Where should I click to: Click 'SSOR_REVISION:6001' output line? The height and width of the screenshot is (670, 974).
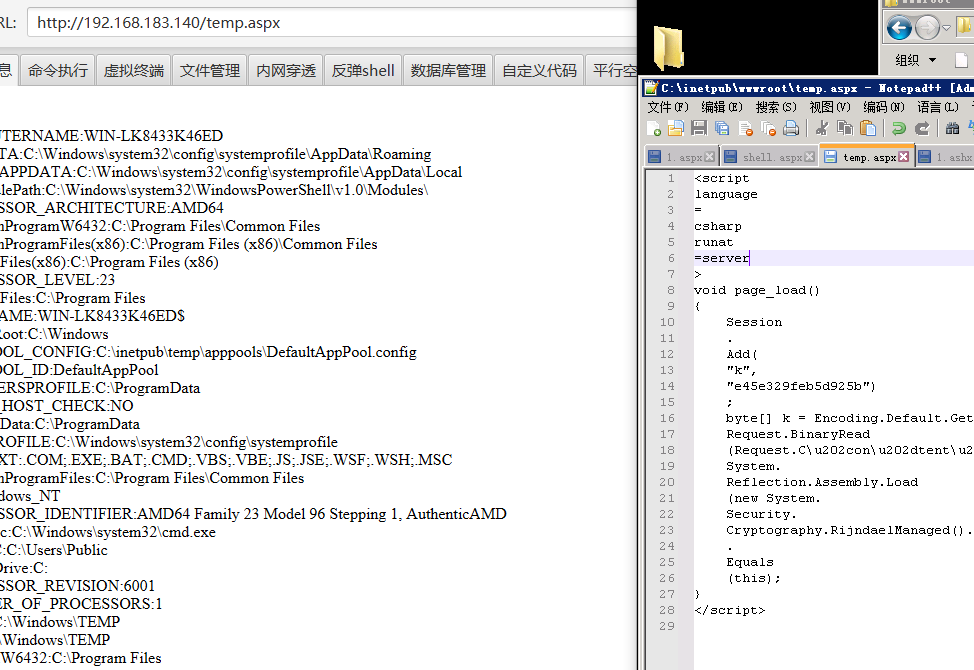[x=77, y=586]
